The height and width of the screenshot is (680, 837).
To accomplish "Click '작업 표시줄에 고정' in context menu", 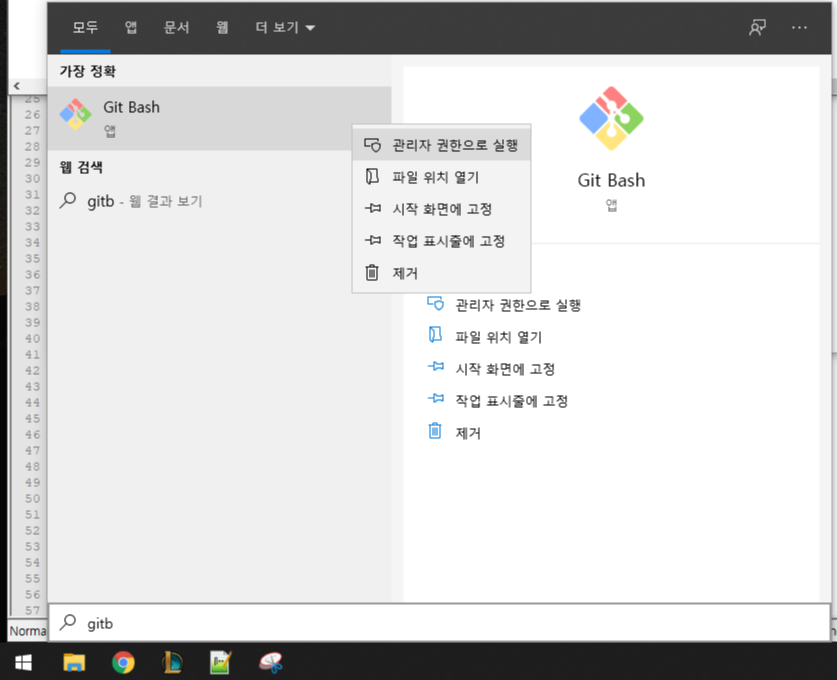I will pos(441,241).
